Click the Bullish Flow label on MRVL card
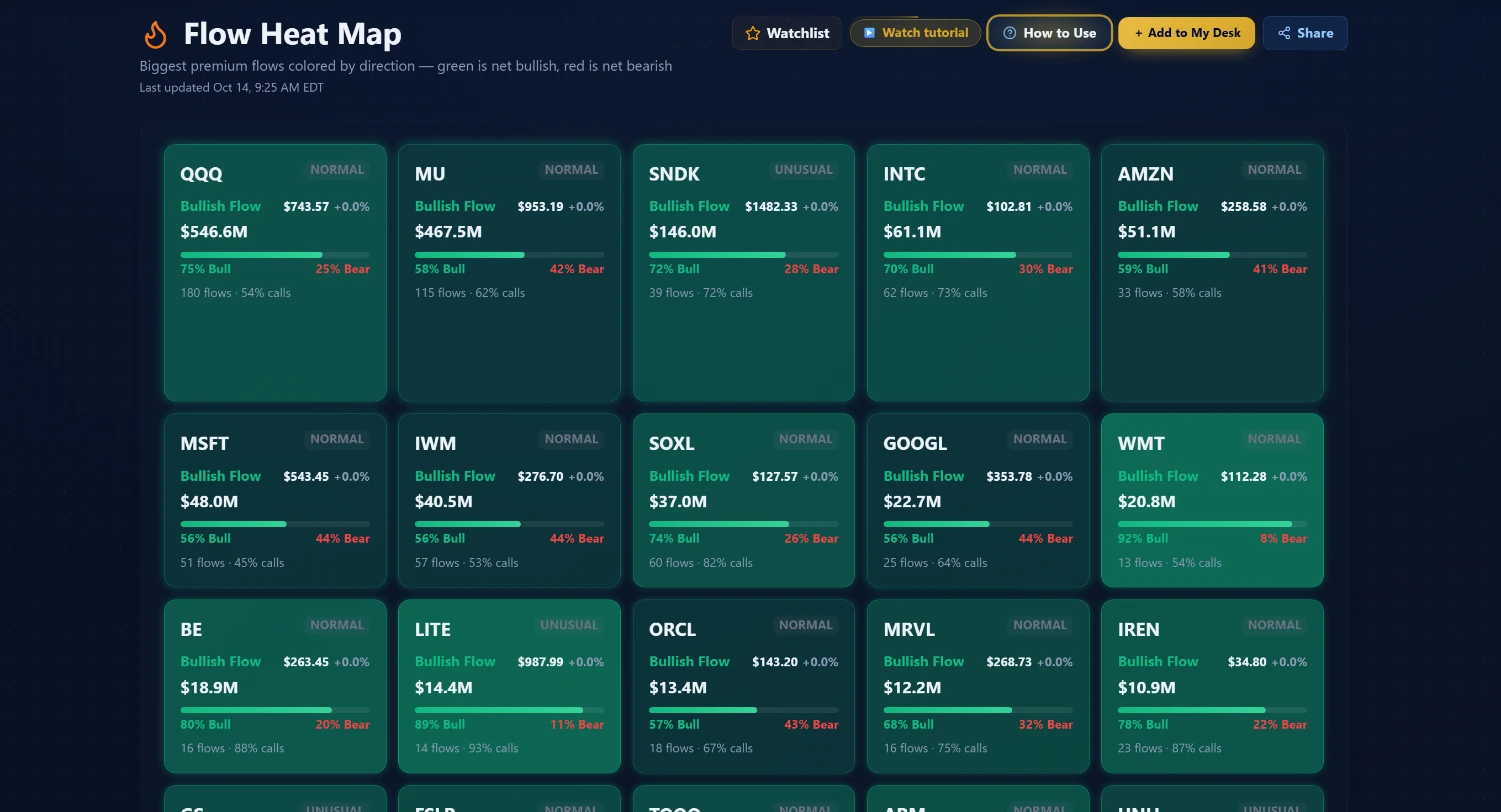 [x=924, y=662]
